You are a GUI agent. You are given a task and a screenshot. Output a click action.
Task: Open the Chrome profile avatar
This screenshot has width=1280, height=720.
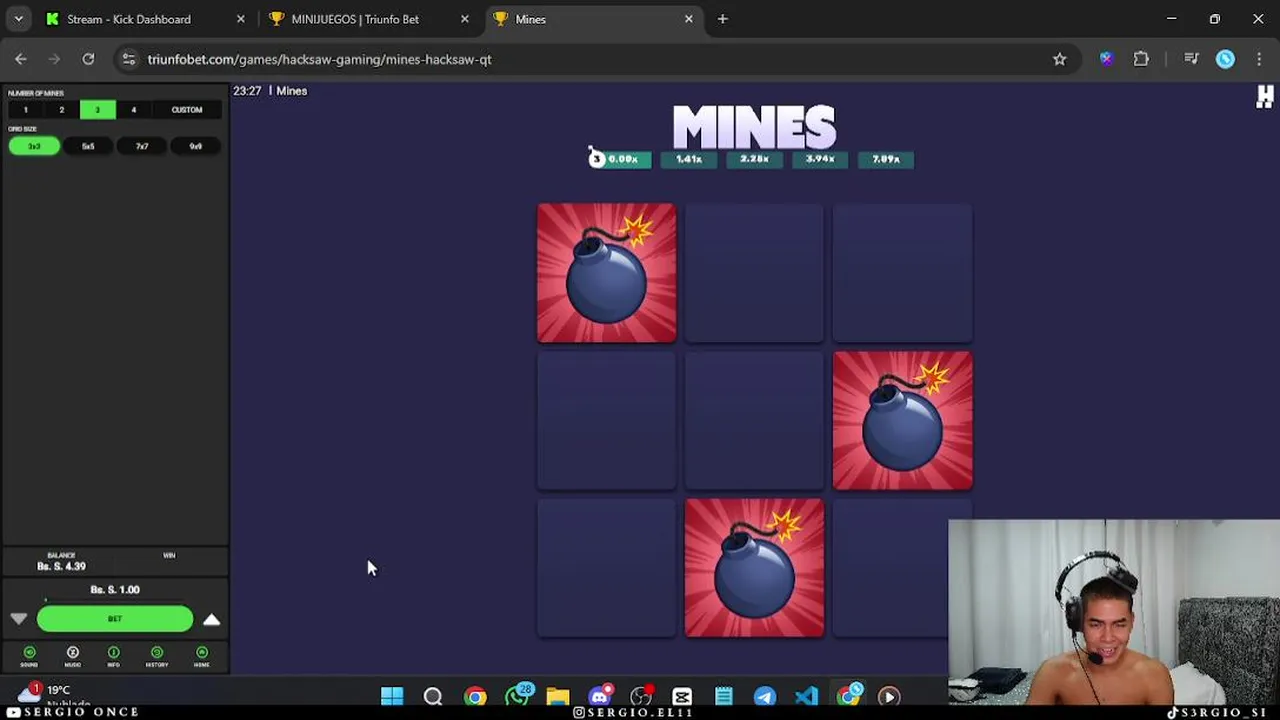pos(1225,59)
